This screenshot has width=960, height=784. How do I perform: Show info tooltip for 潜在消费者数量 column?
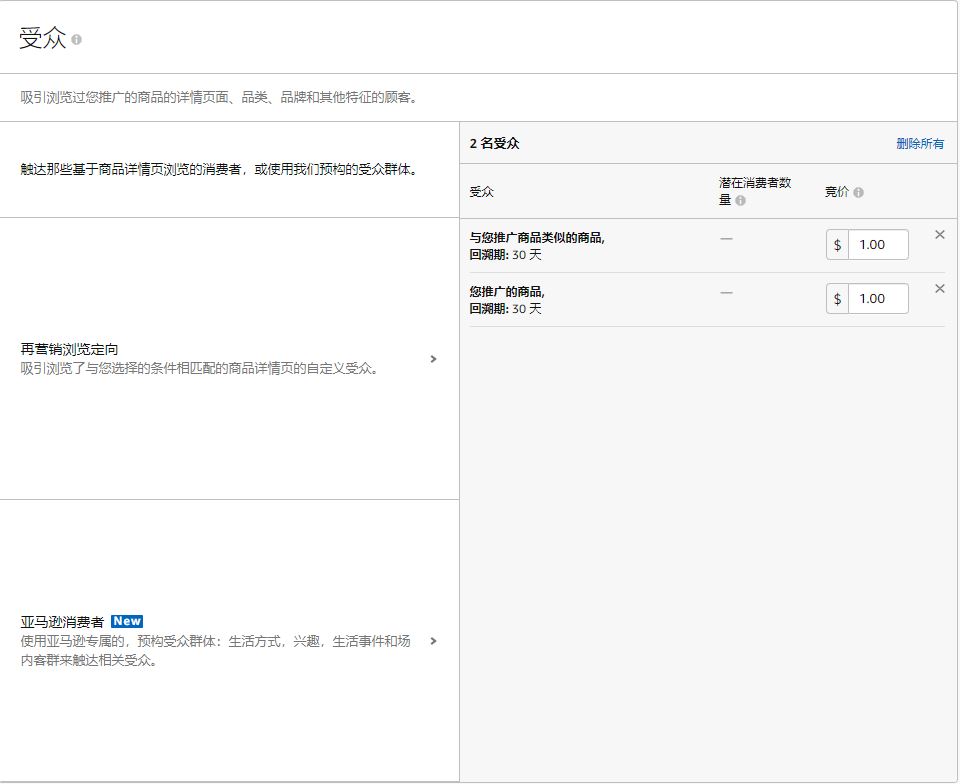(x=740, y=201)
